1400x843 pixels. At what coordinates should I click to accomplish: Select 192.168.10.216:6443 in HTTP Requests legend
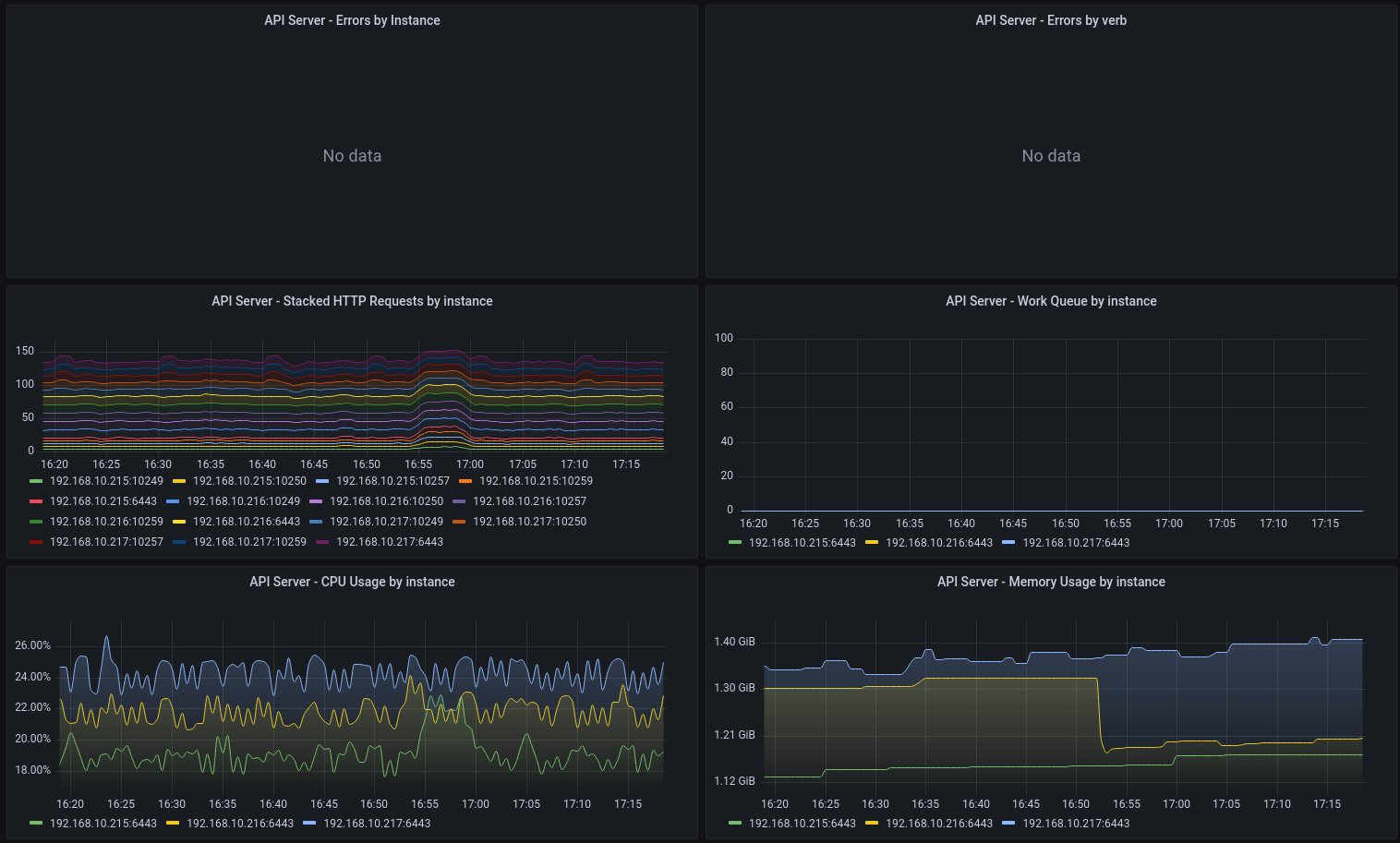(x=247, y=522)
